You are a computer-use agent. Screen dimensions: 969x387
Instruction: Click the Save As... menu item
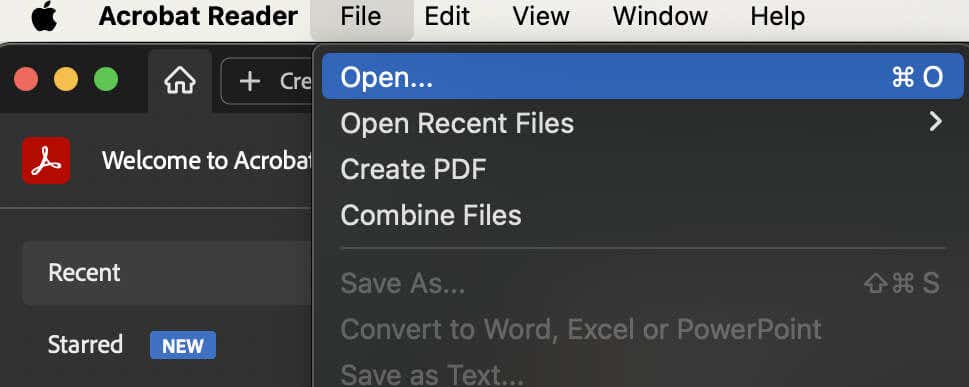[643, 283]
